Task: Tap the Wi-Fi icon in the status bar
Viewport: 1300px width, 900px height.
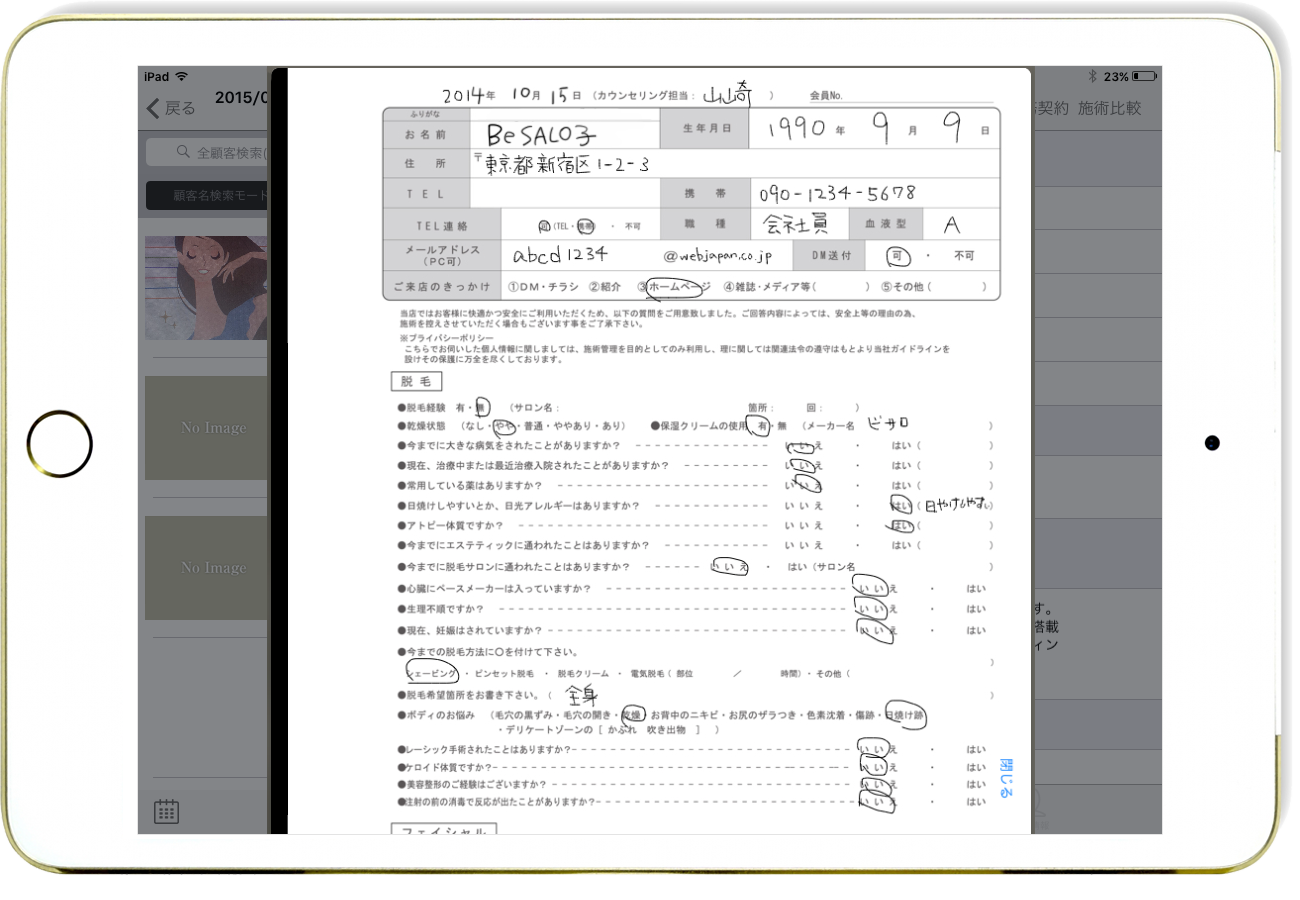Action: pos(181,77)
